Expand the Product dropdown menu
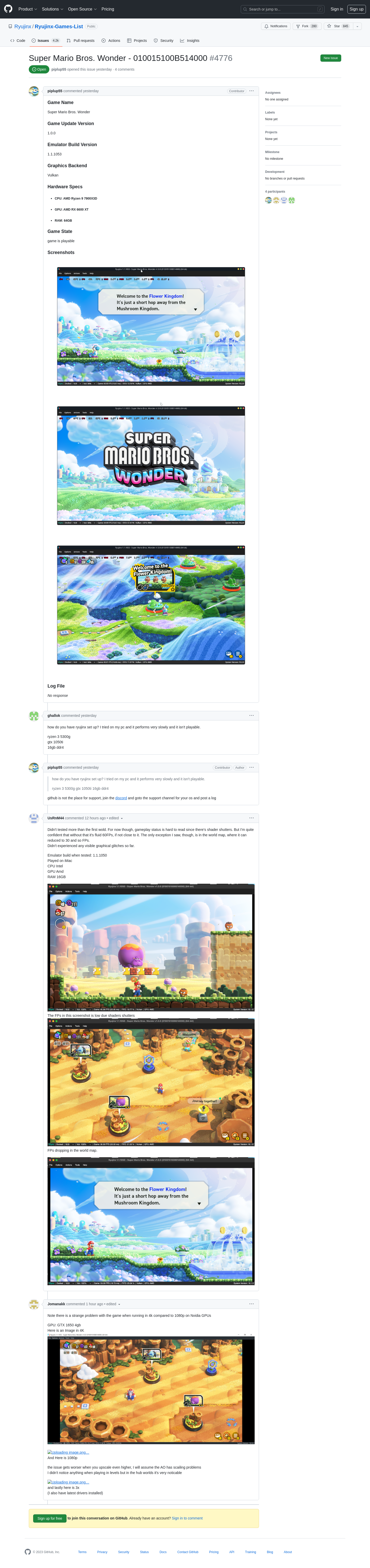 coord(27,9)
